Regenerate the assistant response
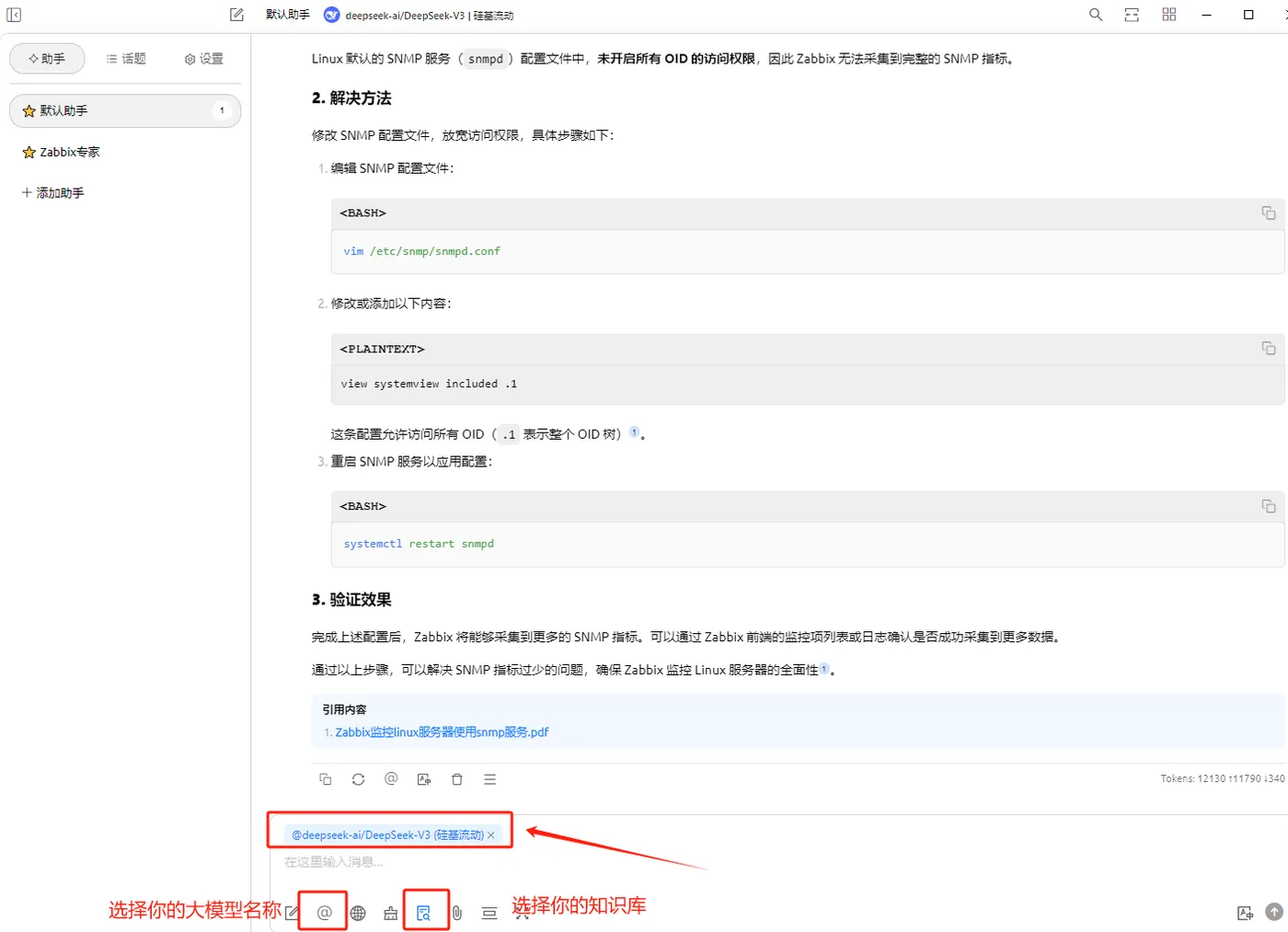The height and width of the screenshot is (932, 1288). pyautogui.click(x=358, y=779)
